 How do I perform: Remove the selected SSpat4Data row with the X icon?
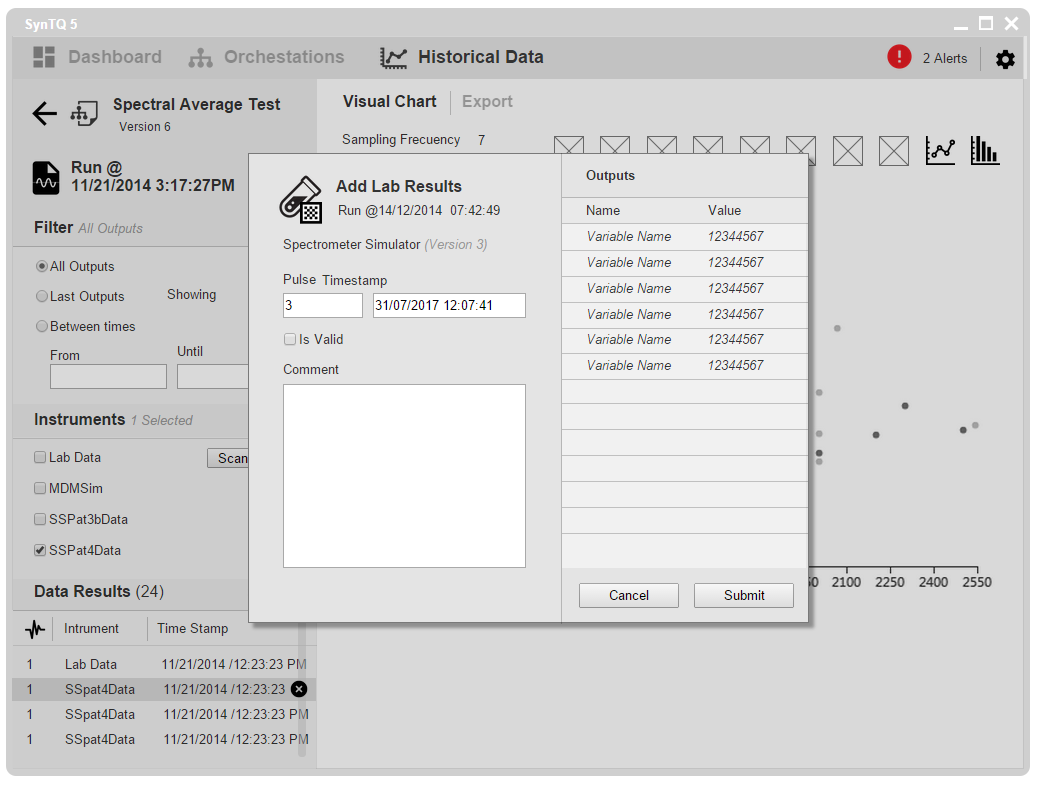click(x=299, y=689)
